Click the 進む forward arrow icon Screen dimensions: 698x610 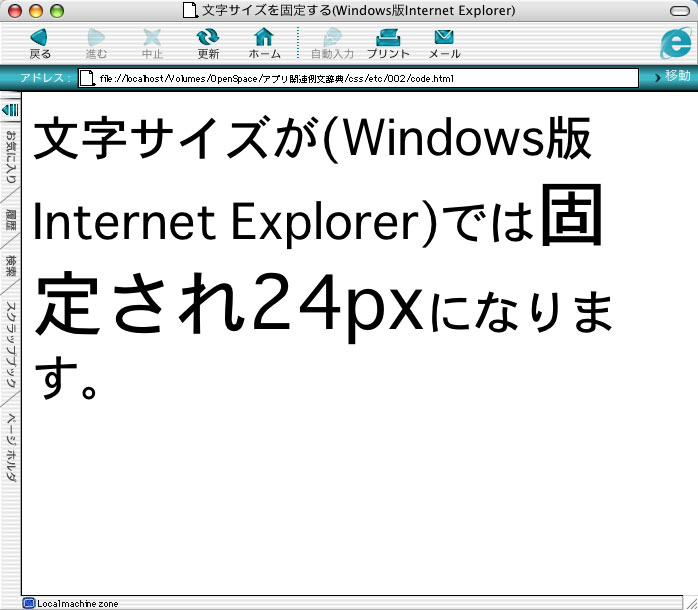[96, 37]
